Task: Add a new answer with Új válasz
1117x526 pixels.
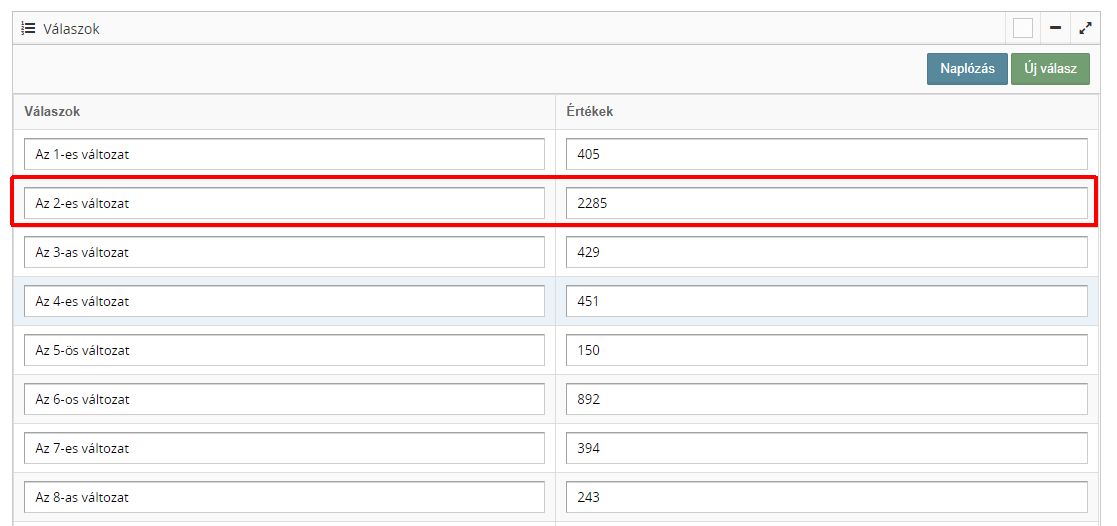Action: click(1050, 69)
